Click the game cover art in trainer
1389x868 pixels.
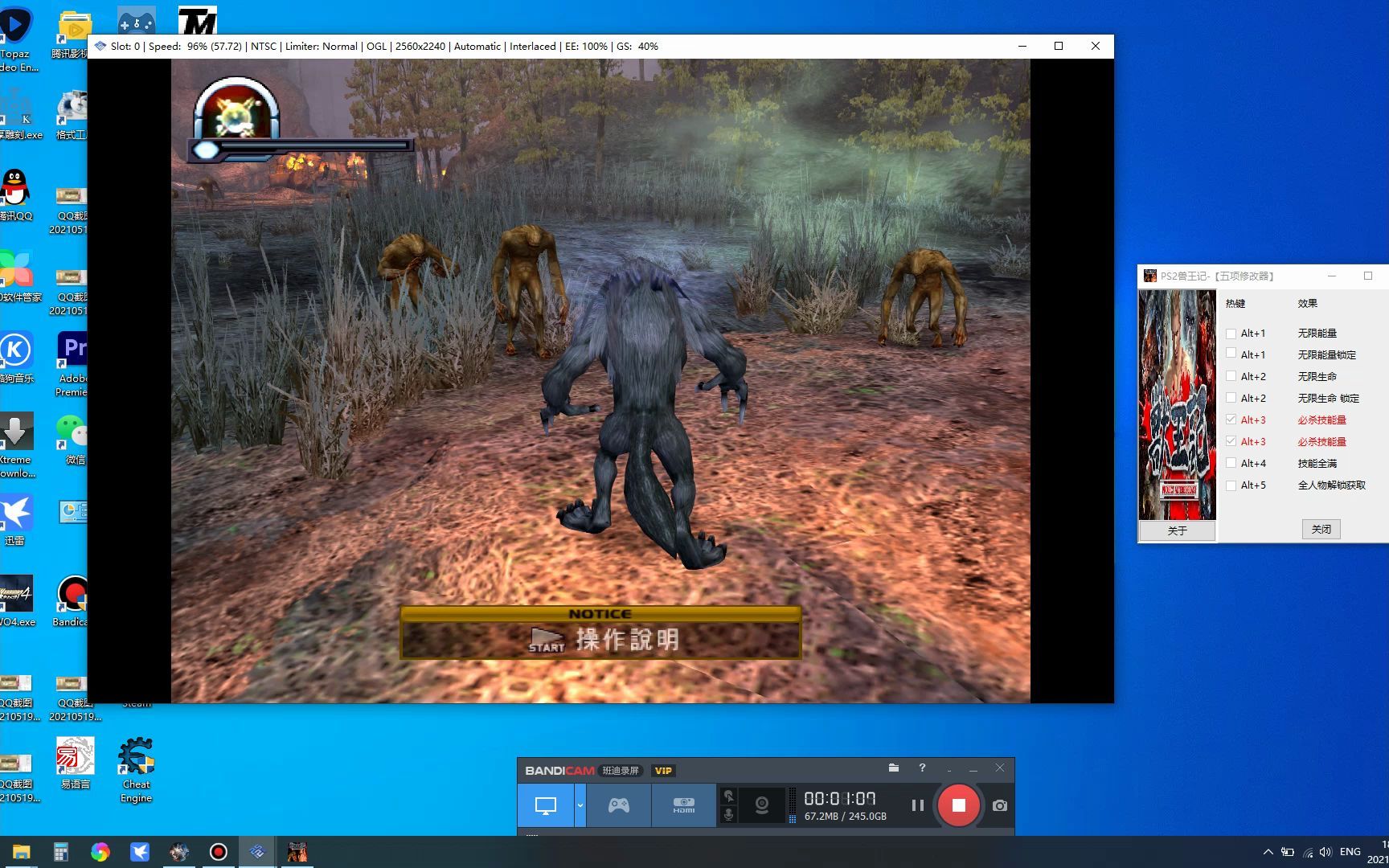[1177, 404]
